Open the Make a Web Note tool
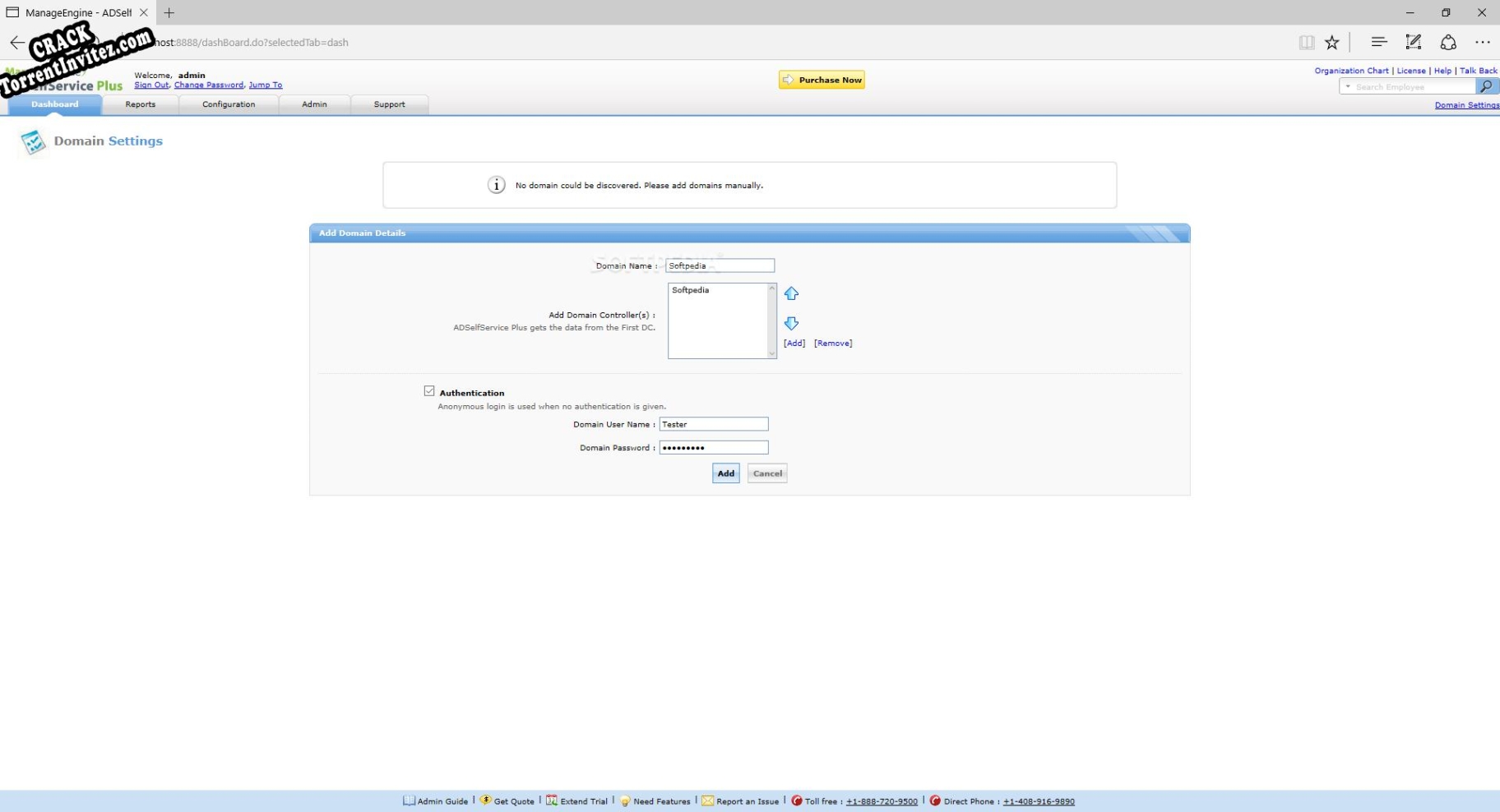Viewport: 1500px width, 812px height. click(1414, 42)
